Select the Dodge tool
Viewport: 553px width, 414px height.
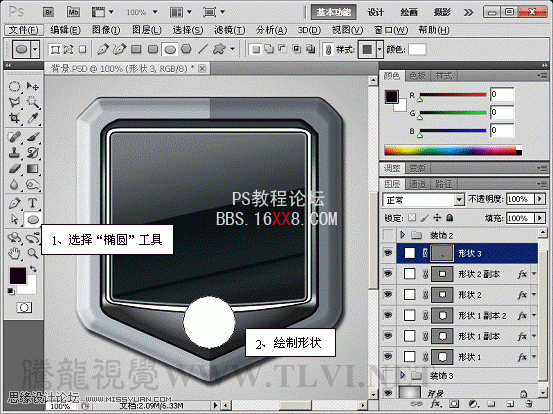[33, 184]
